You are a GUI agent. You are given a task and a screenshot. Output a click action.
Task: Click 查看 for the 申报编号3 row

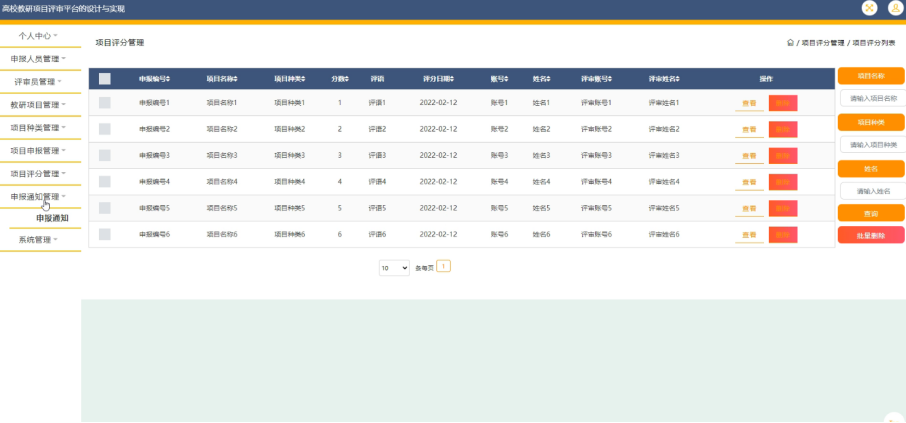(749, 156)
